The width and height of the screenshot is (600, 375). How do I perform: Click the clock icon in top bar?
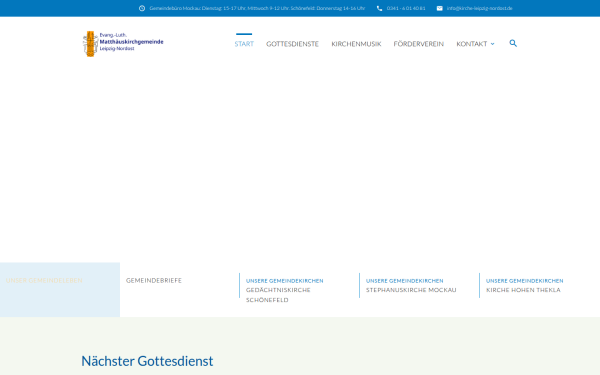(x=142, y=8)
